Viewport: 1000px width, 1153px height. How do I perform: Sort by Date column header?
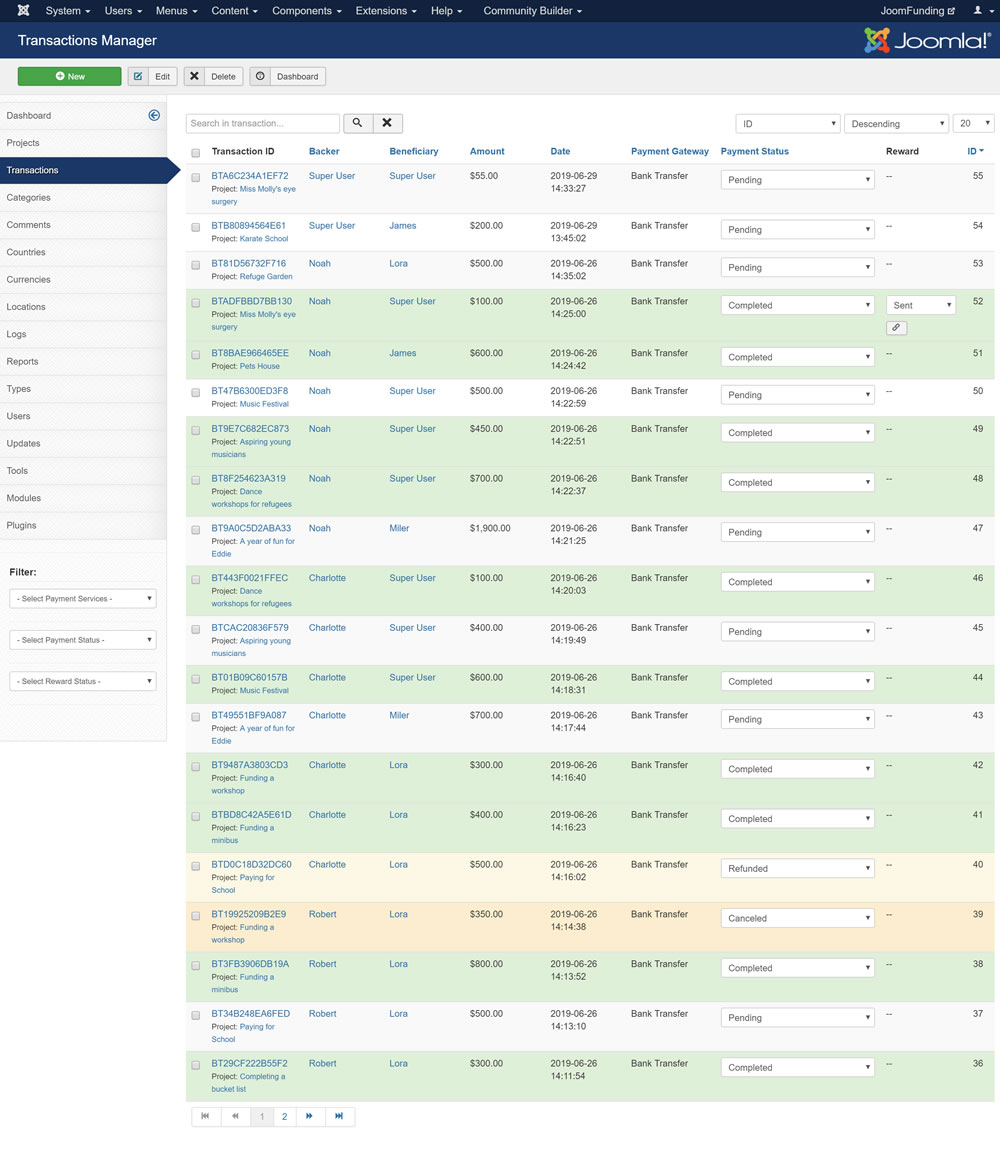pyautogui.click(x=560, y=151)
